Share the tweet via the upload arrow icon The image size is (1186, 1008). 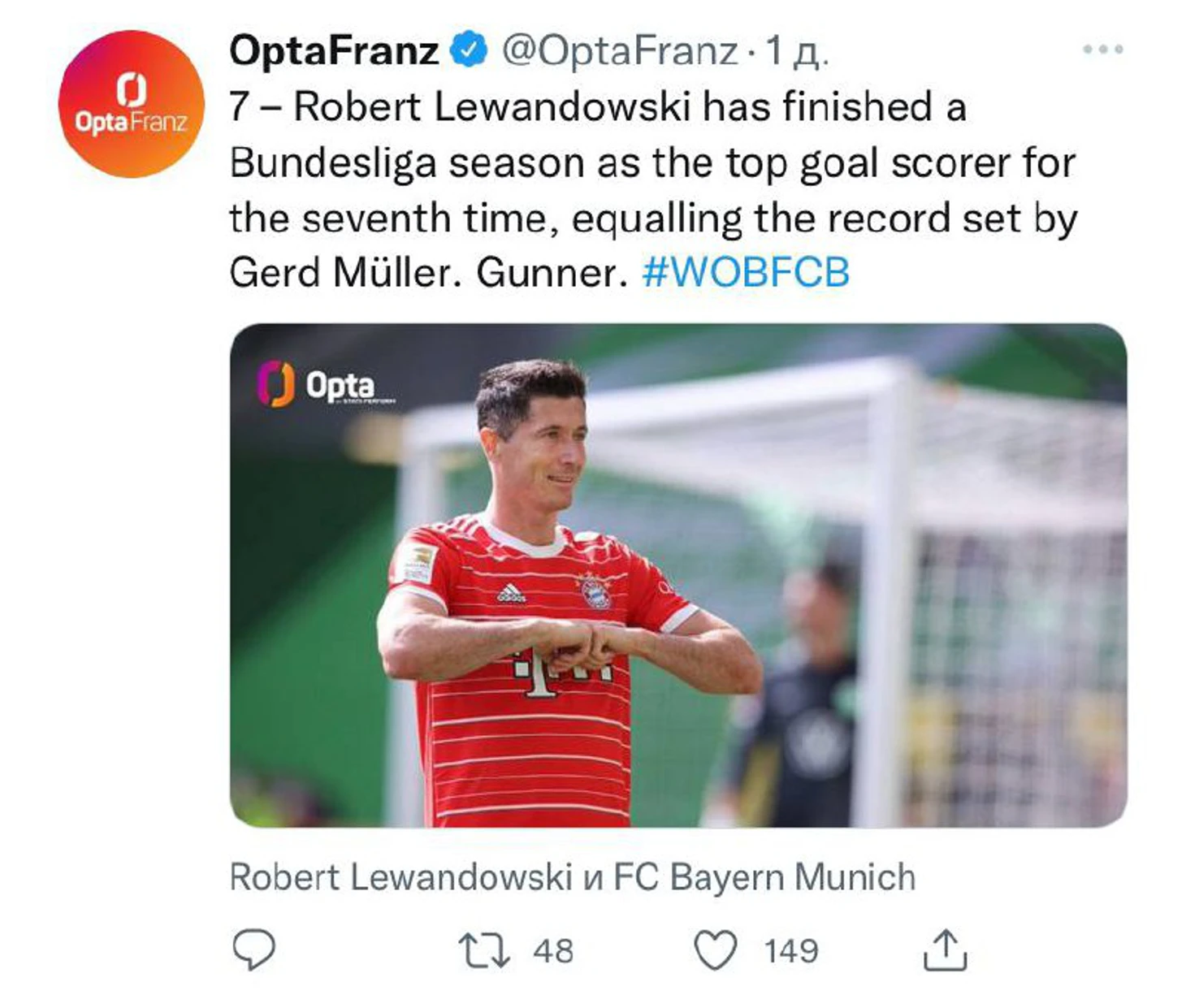(x=945, y=950)
